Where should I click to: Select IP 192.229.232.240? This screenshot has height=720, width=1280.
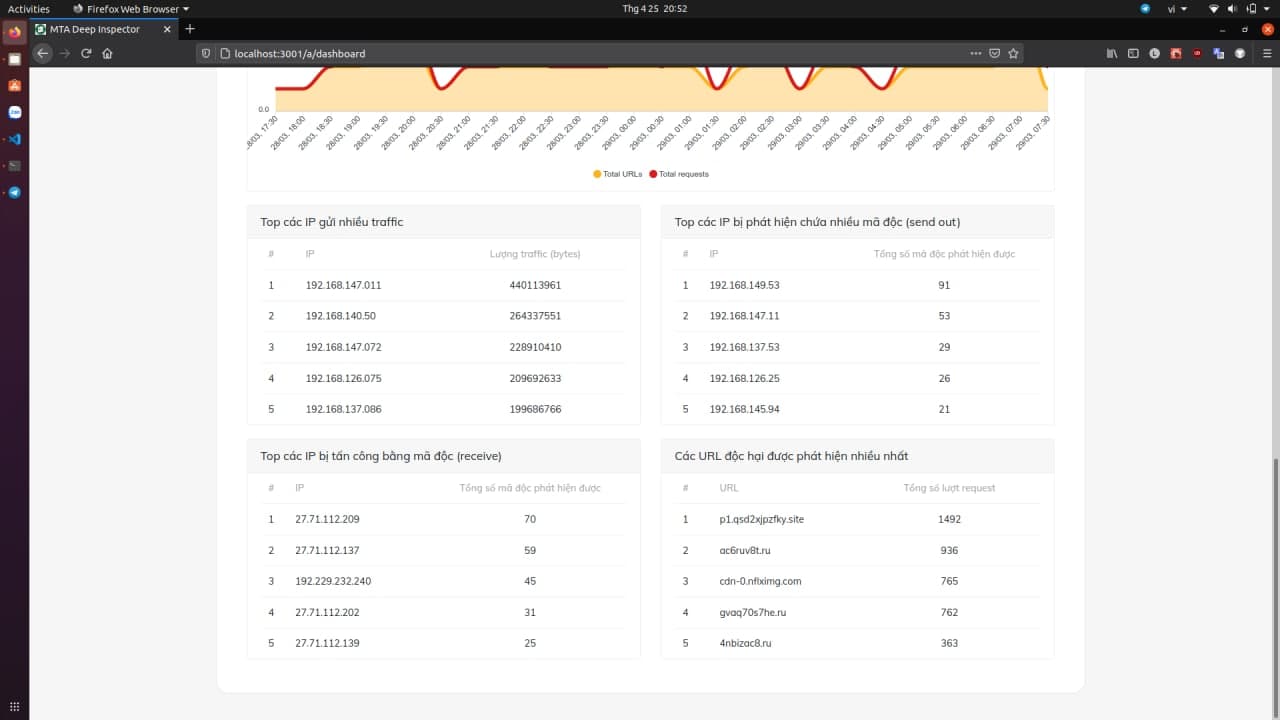(x=333, y=581)
